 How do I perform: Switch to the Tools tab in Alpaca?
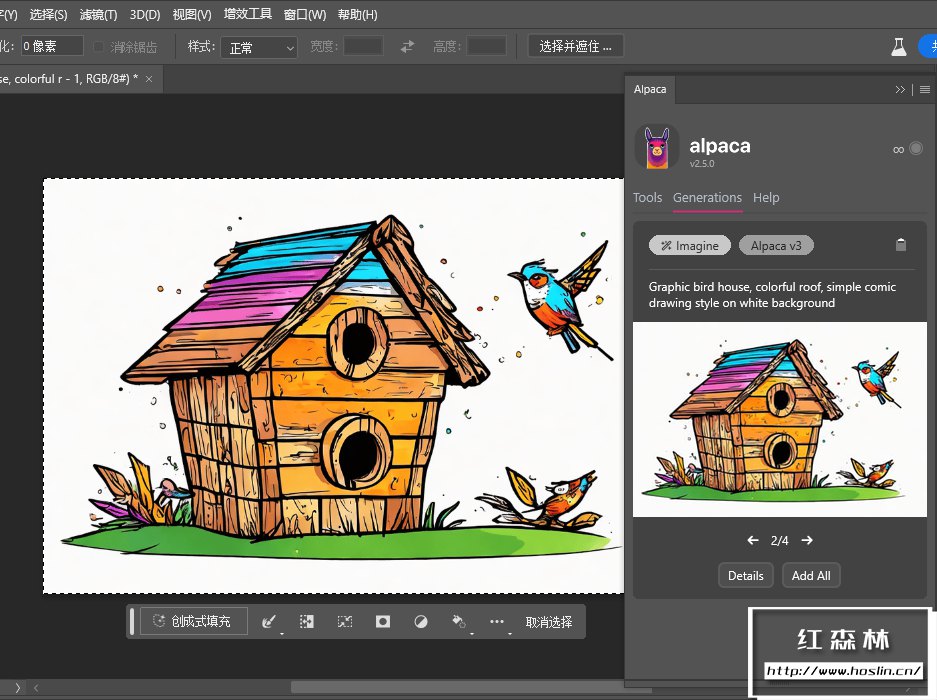pos(647,198)
